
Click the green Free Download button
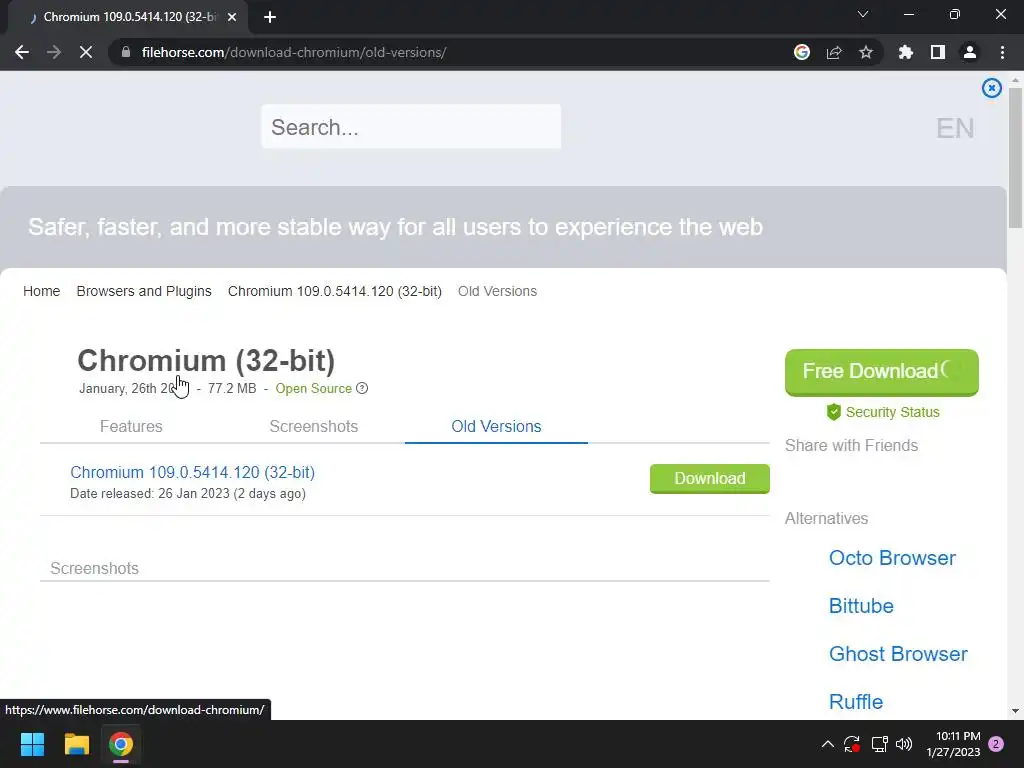point(882,372)
